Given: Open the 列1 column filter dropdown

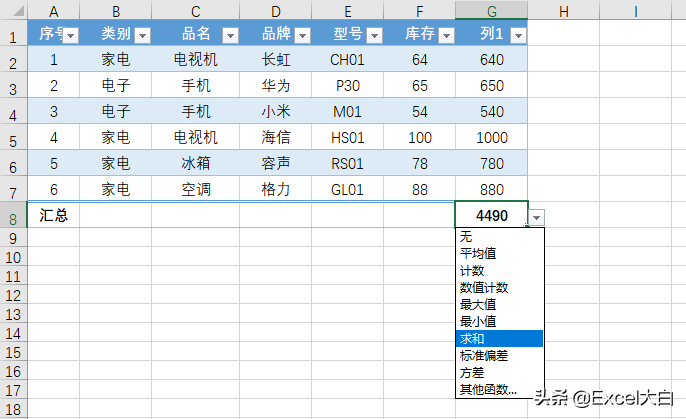Looking at the screenshot, I should [518, 35].
